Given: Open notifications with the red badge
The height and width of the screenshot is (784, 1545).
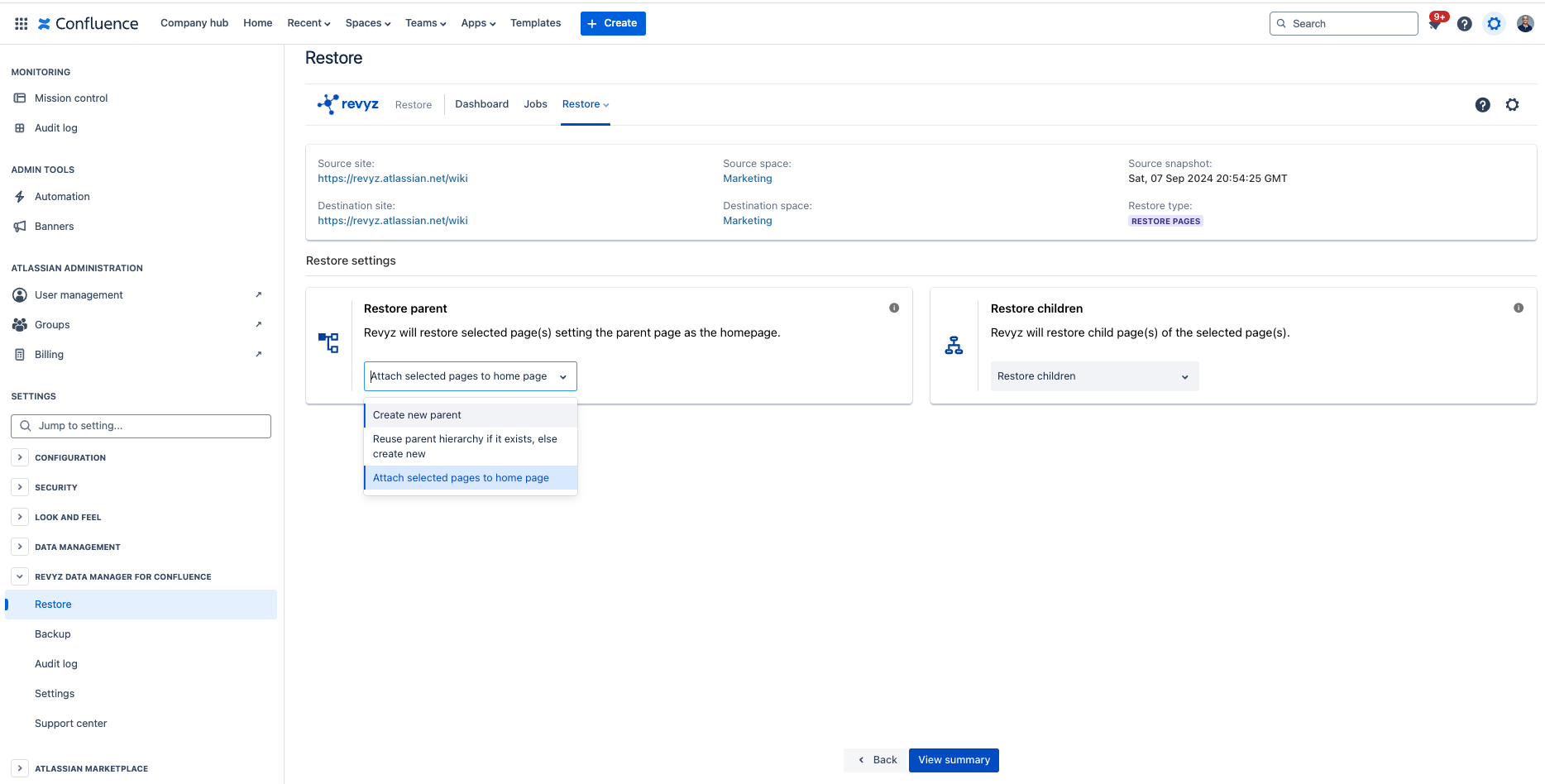Looking at the screenshot, I should click(x=1435, y=23).
